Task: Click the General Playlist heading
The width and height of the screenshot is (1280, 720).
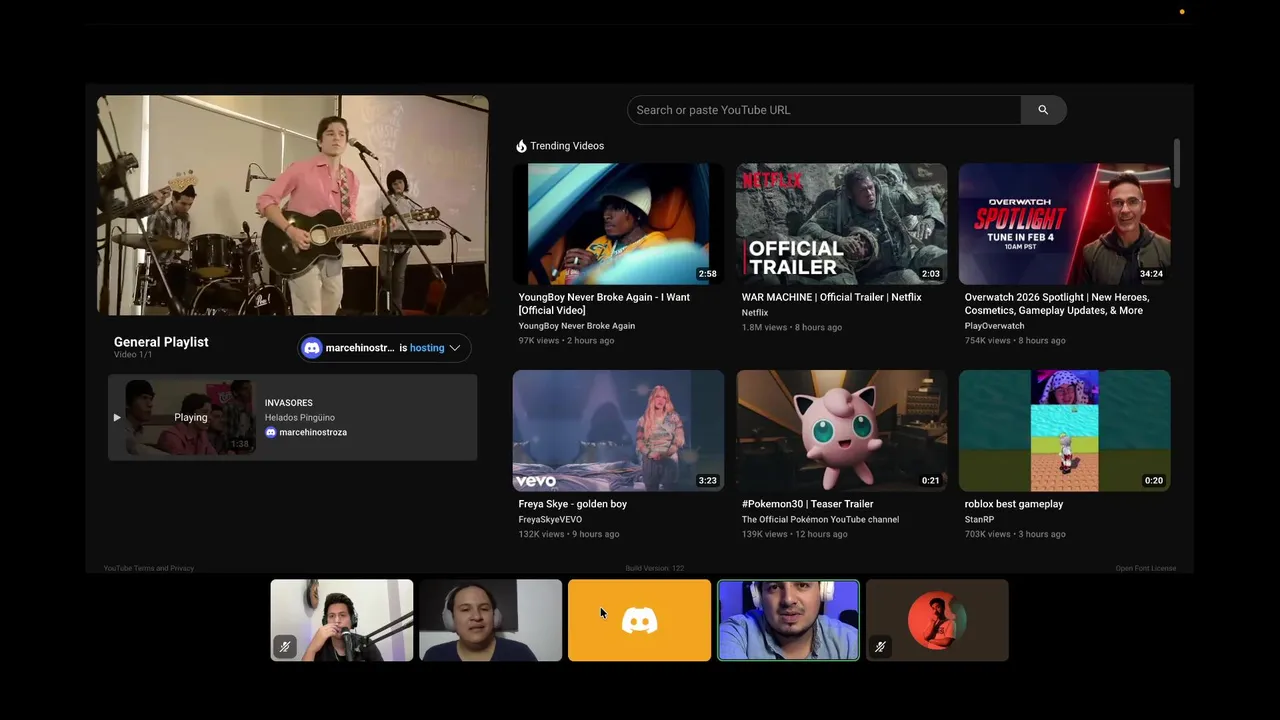Action: pyautogui.click(x=161, y=342)
